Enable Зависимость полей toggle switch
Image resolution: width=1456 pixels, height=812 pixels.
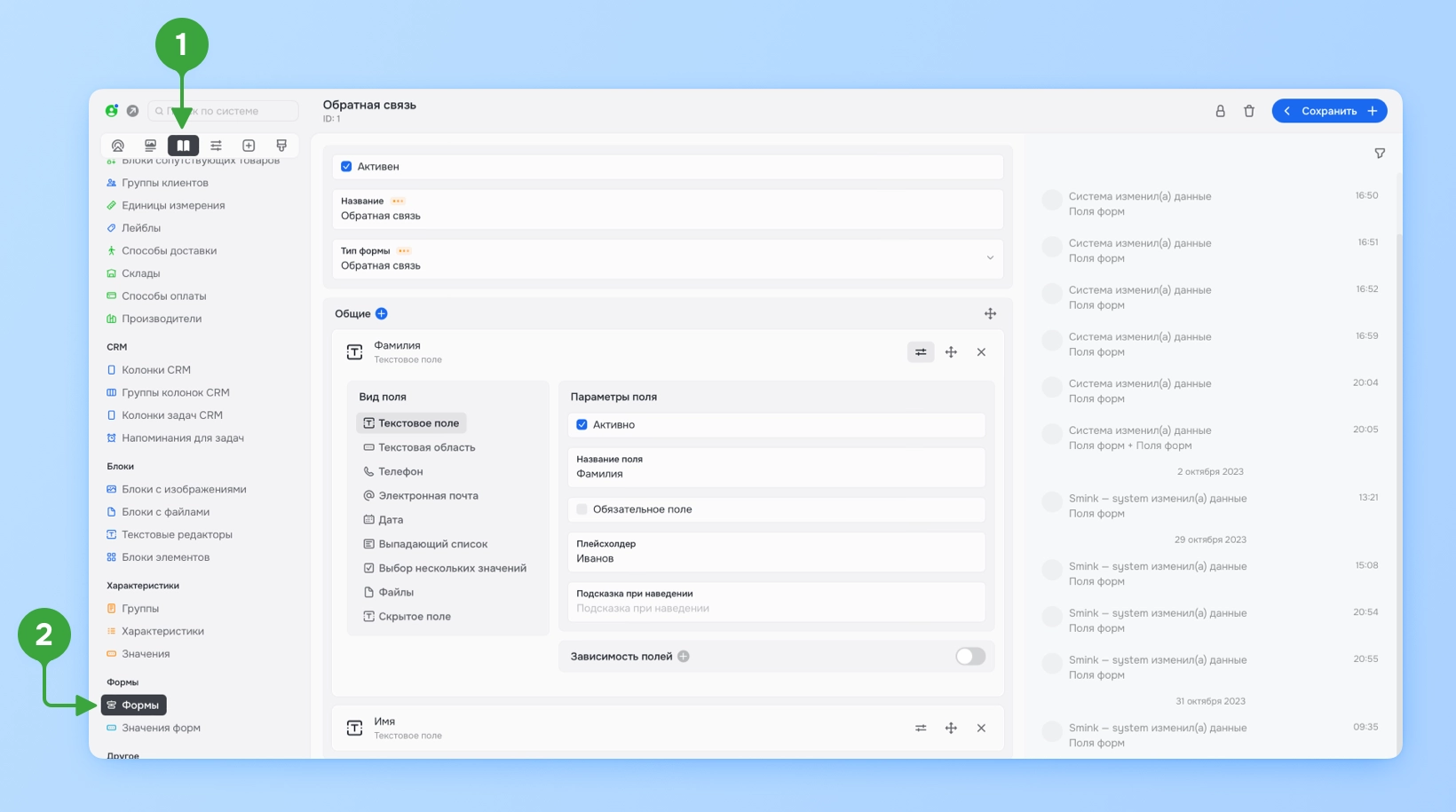tap(970, 657)
